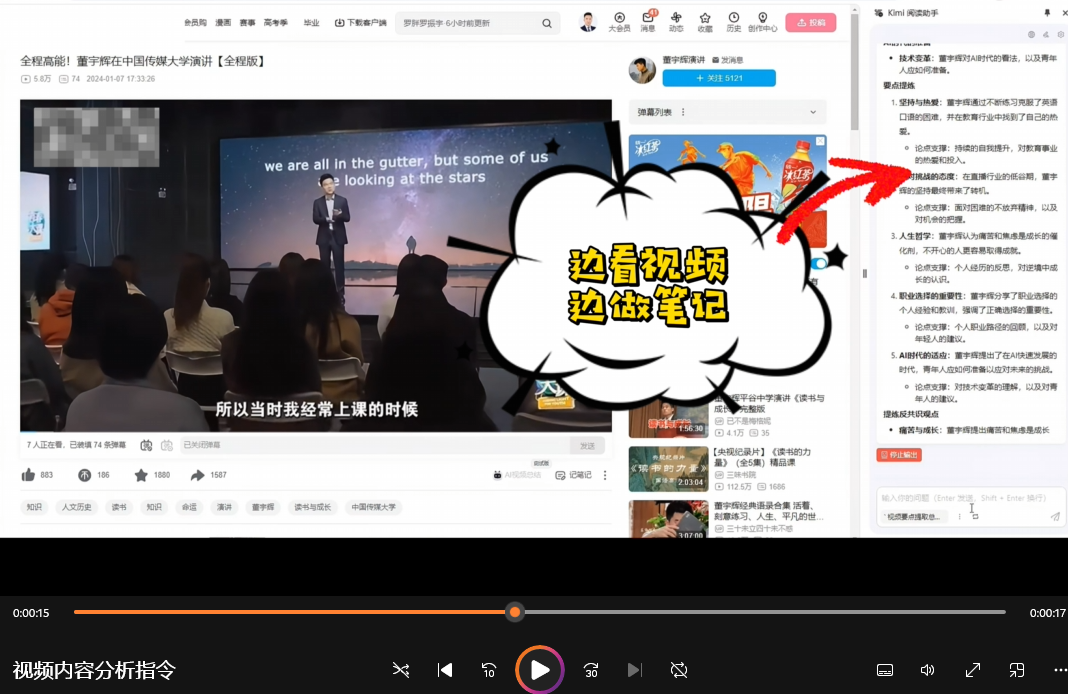Click the 发送 send danmaku button
This screenshot has height=694, width=1068.
(587, 445)
